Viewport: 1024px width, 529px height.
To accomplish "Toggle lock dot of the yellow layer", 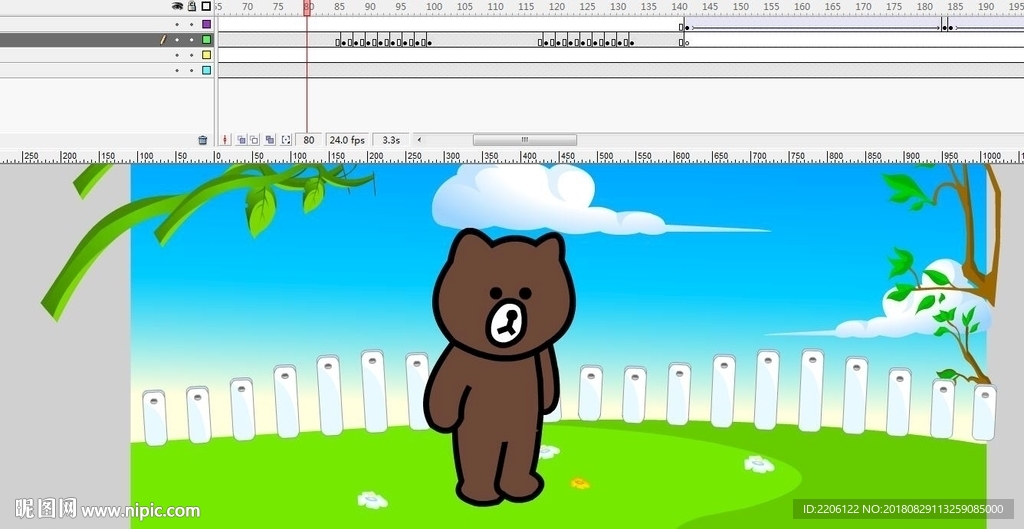I will pyautogui.click(x=191, y=55).
